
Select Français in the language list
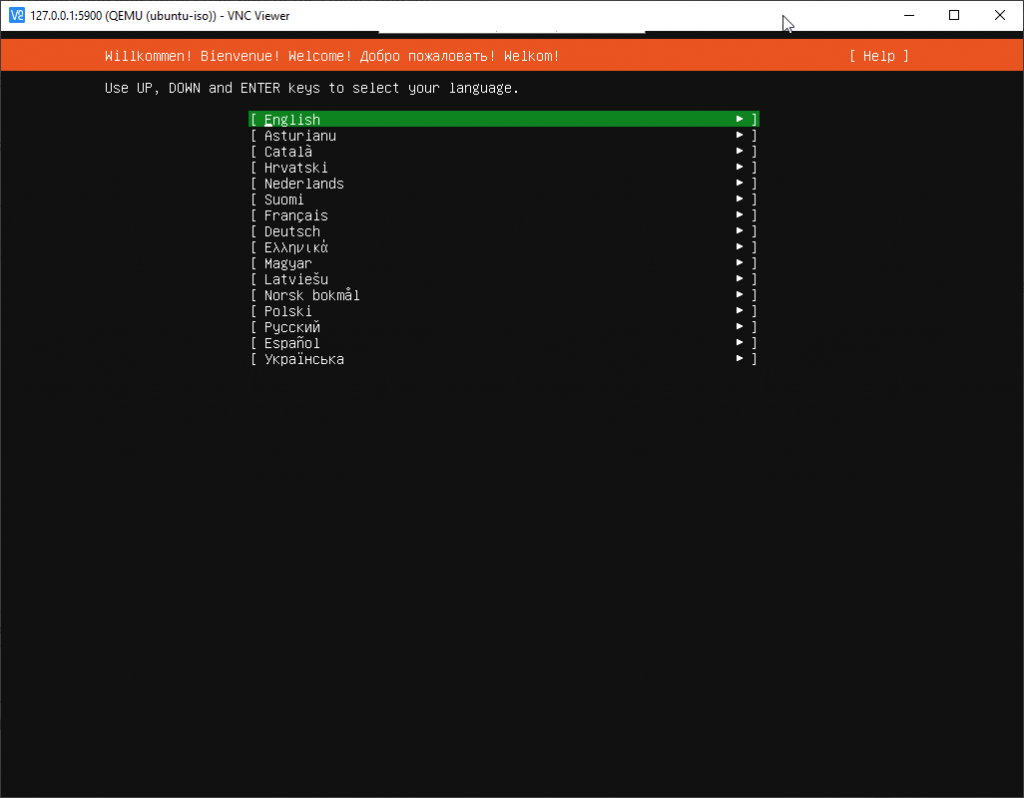[x=296, y=216]
